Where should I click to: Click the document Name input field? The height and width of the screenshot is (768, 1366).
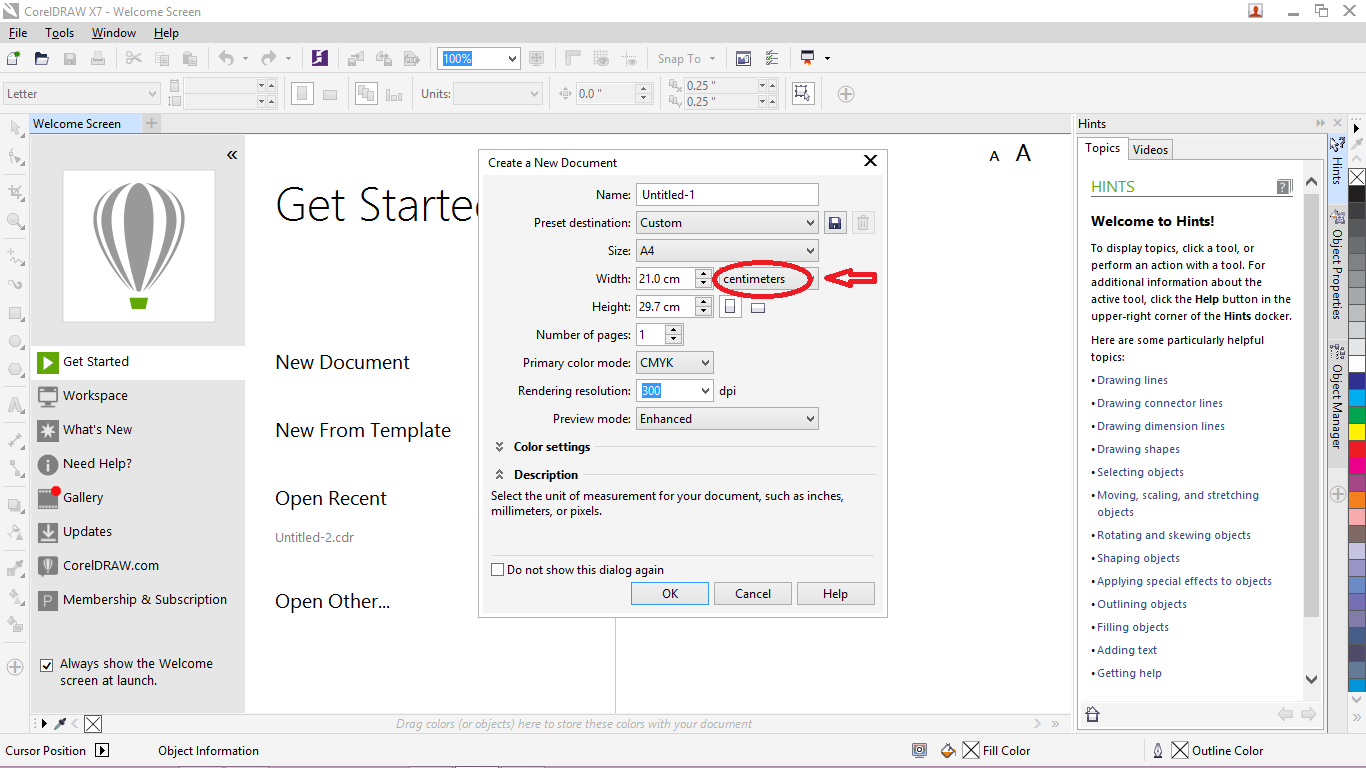click(x=727, y=194)
